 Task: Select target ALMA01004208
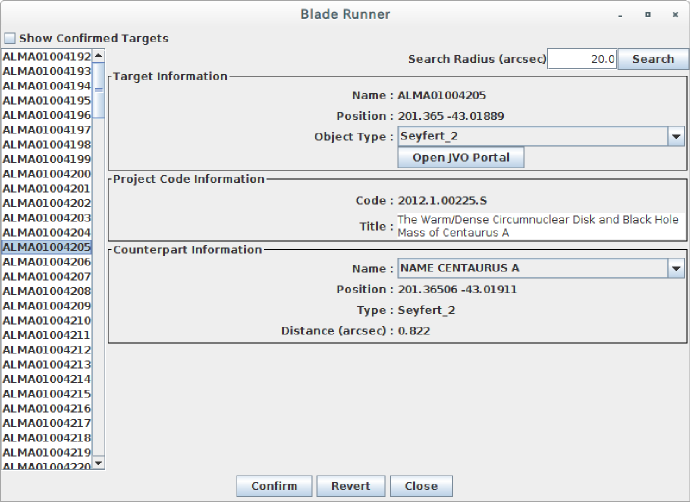pyautogui.click(x=47, y=291)
